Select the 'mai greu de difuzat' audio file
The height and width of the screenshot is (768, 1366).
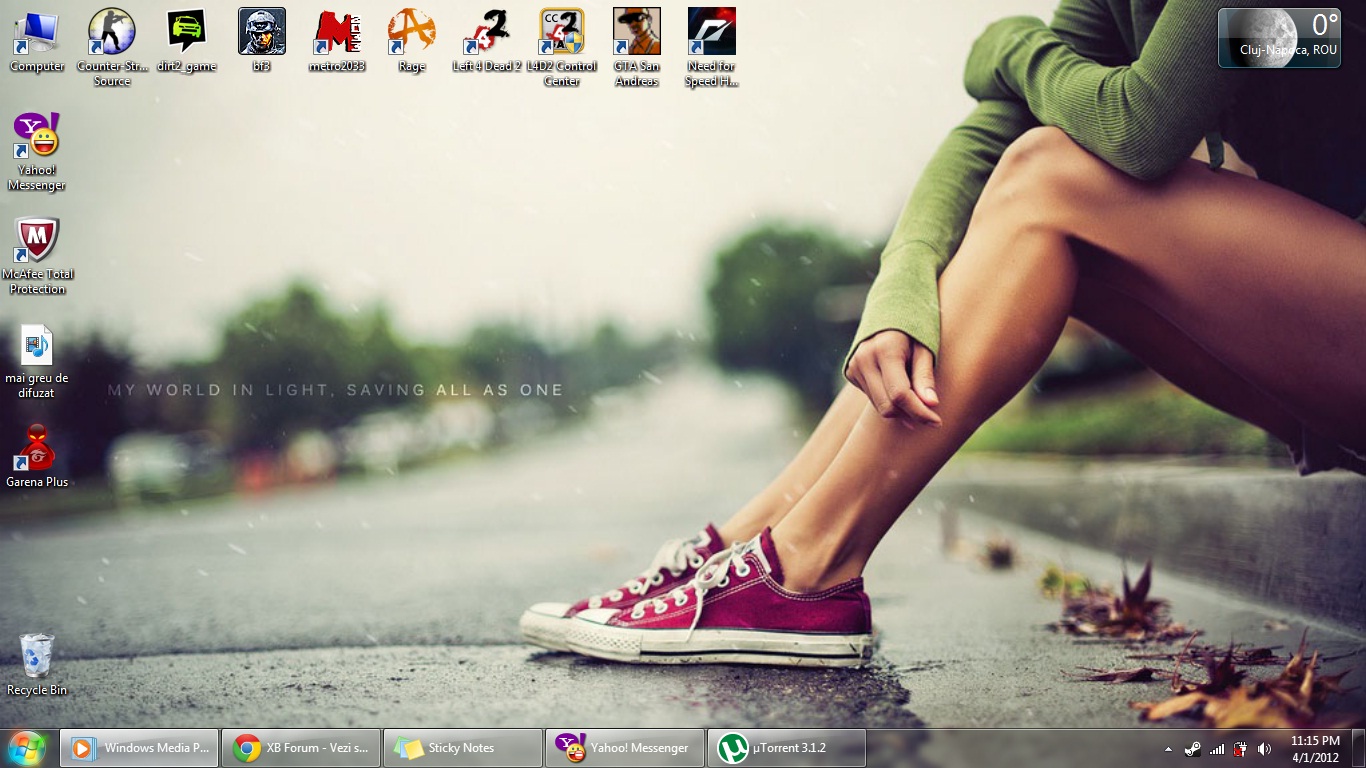(37, 345)
